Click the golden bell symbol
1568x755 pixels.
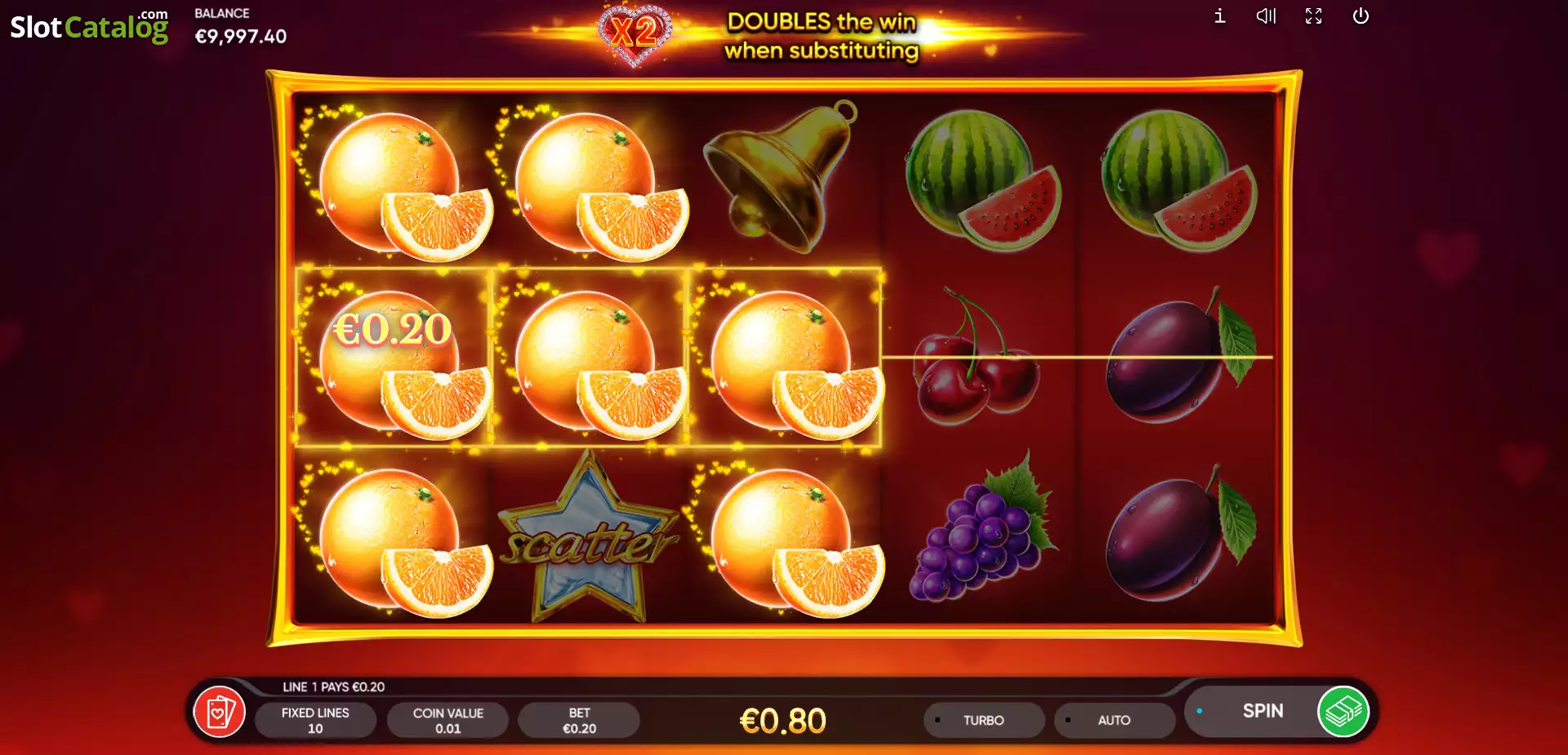(x=780, y=175)
